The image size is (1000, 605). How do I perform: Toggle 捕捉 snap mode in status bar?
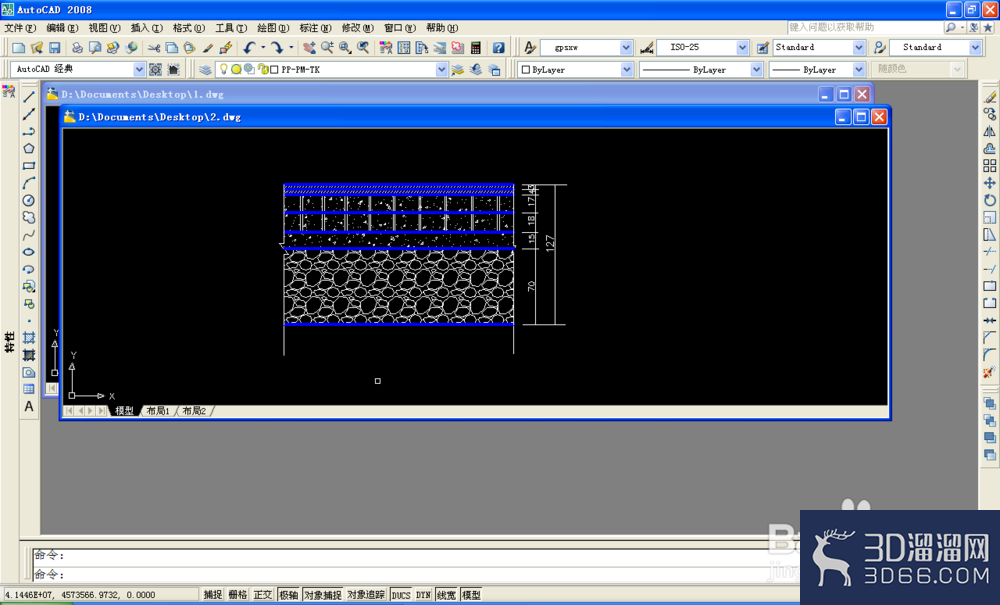213,595
